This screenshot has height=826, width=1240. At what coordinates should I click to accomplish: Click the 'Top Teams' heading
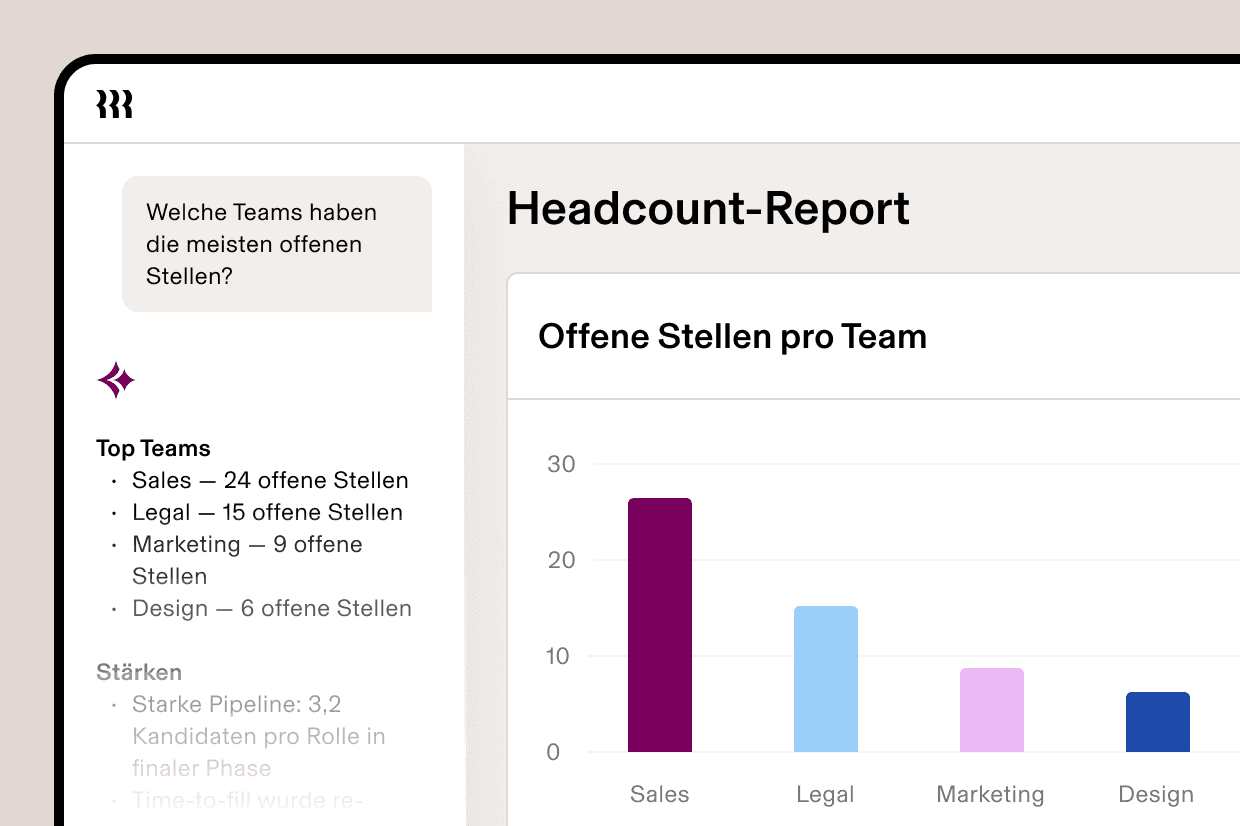point(153,448)
